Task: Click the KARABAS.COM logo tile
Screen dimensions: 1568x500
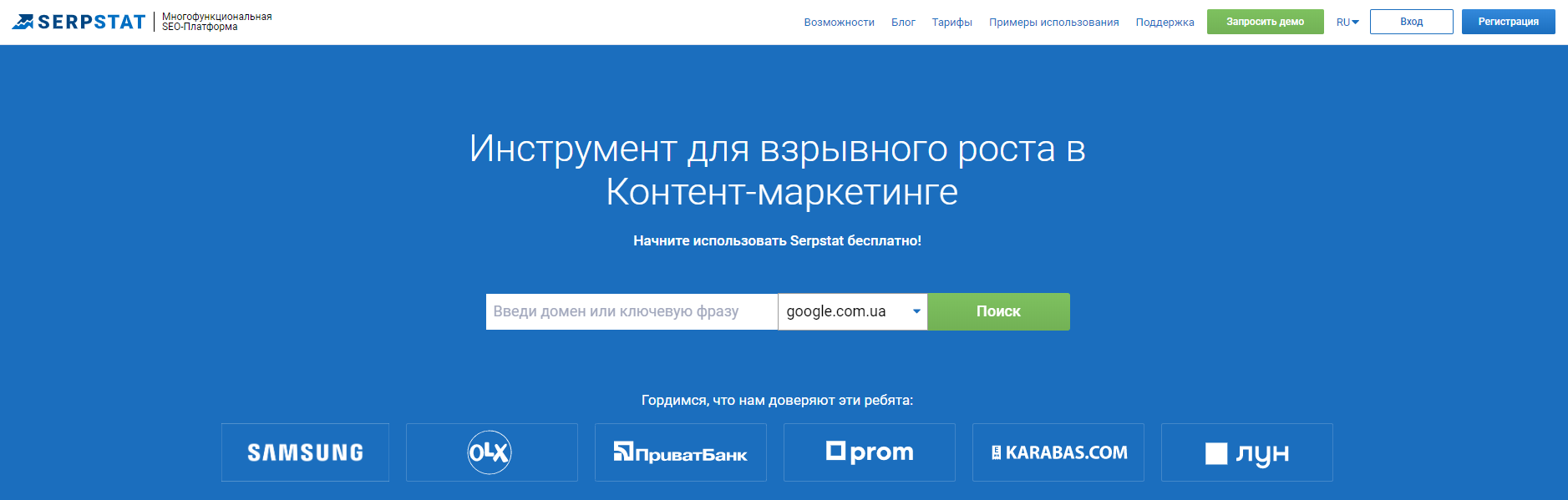Action: (1058, 452)
